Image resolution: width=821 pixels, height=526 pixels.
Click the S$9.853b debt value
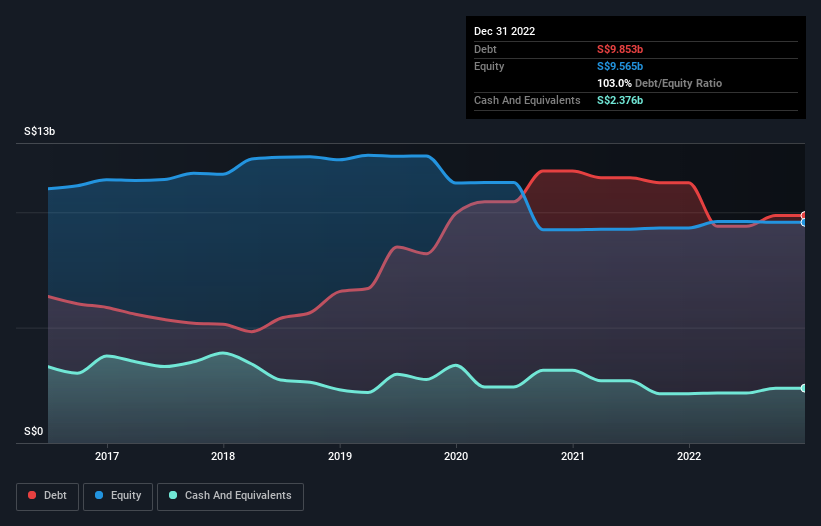point(620,49)
